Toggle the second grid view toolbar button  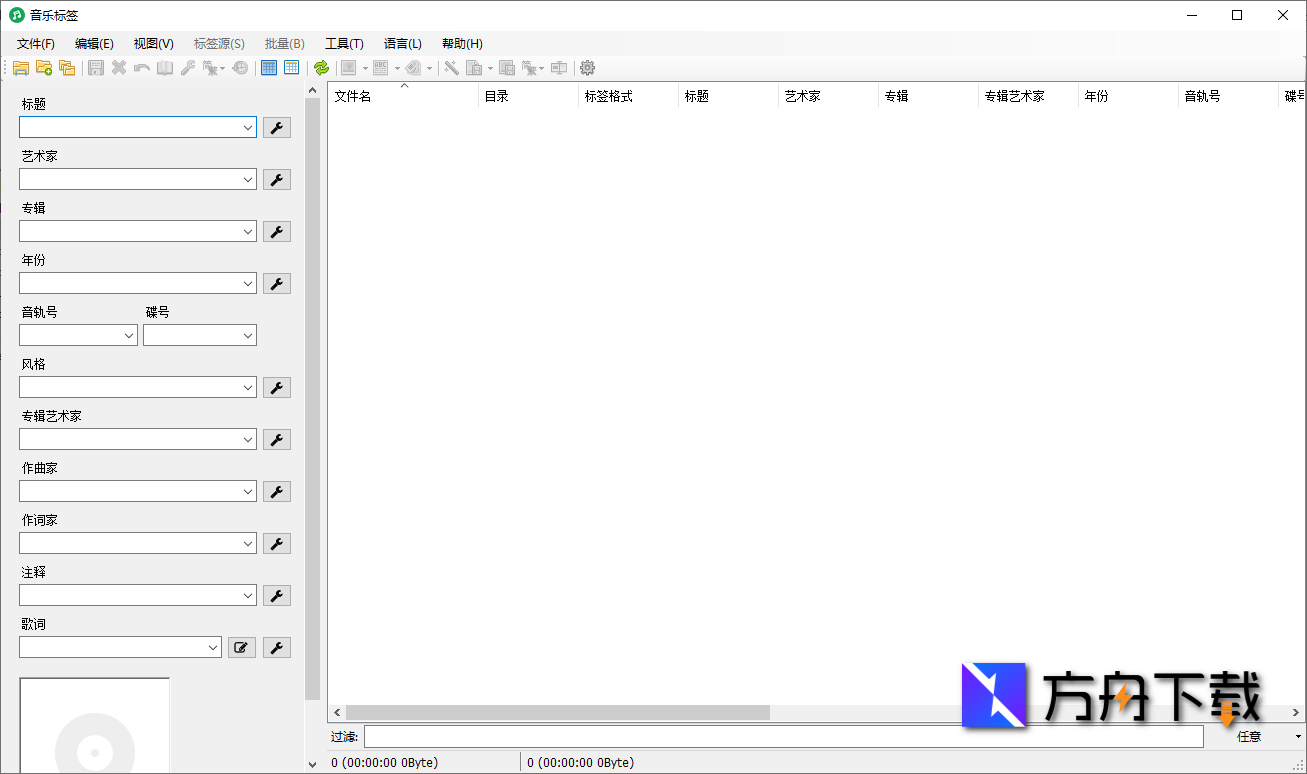click(x=291, y=68)
